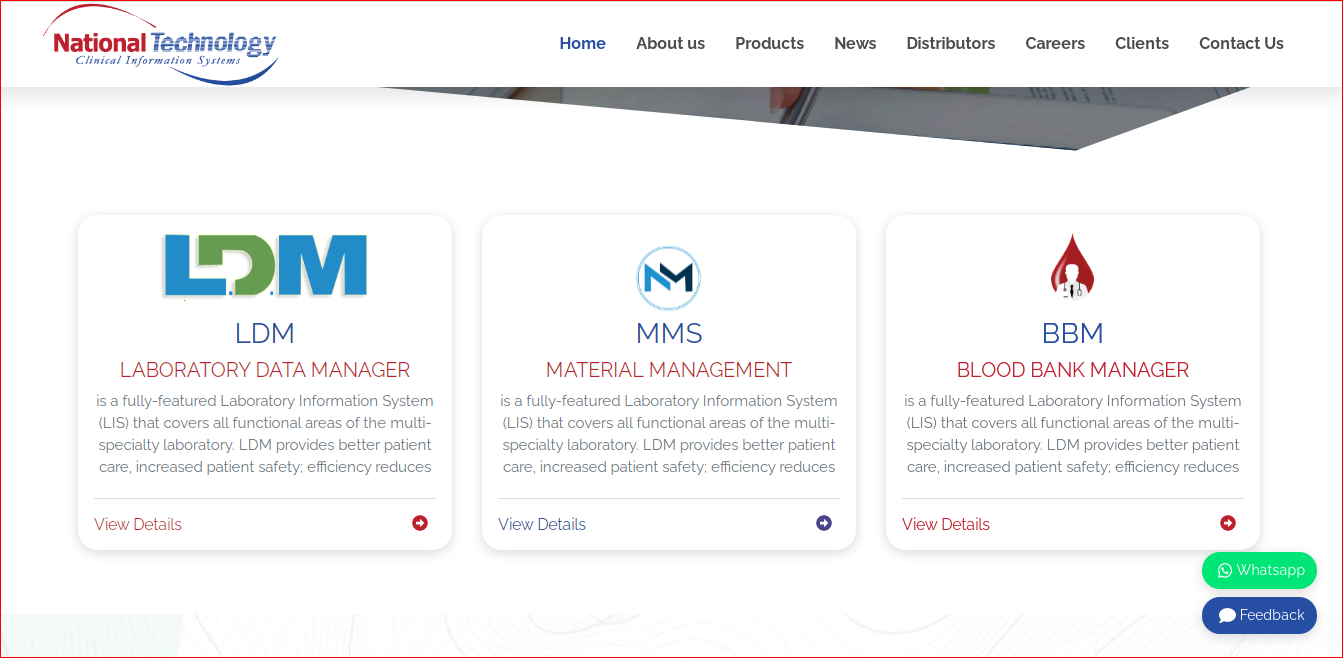Open the Products menu item
The width and height of the screenshot is (1343, 658).
(x=770, y=43)
